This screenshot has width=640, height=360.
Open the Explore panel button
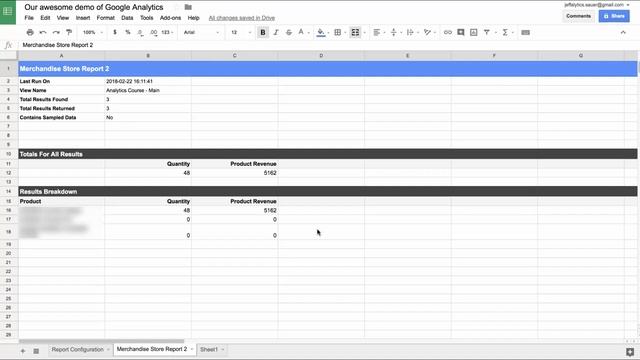coord(630,351)
